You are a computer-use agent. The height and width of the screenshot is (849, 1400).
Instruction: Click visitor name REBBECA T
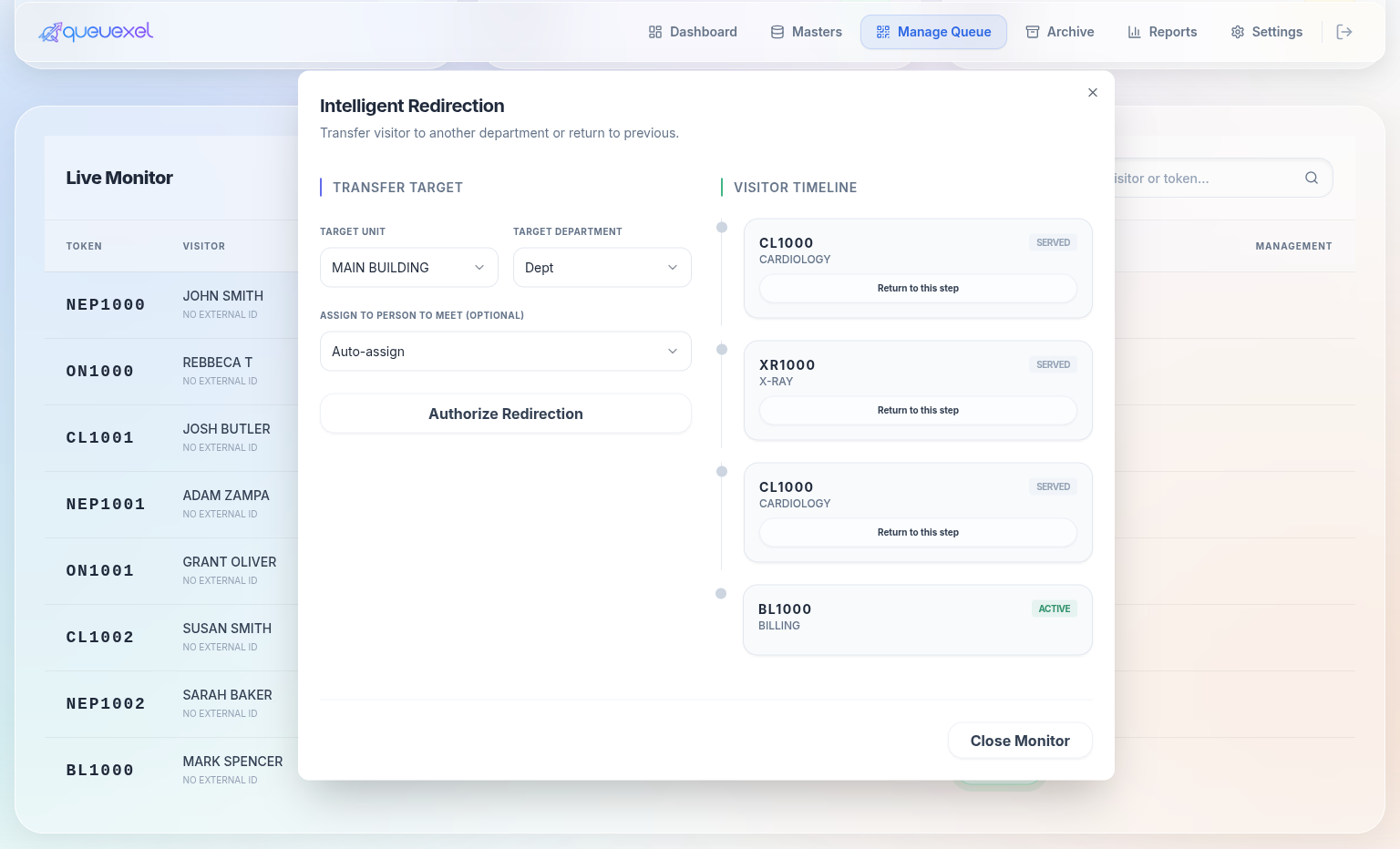[218, 363]
